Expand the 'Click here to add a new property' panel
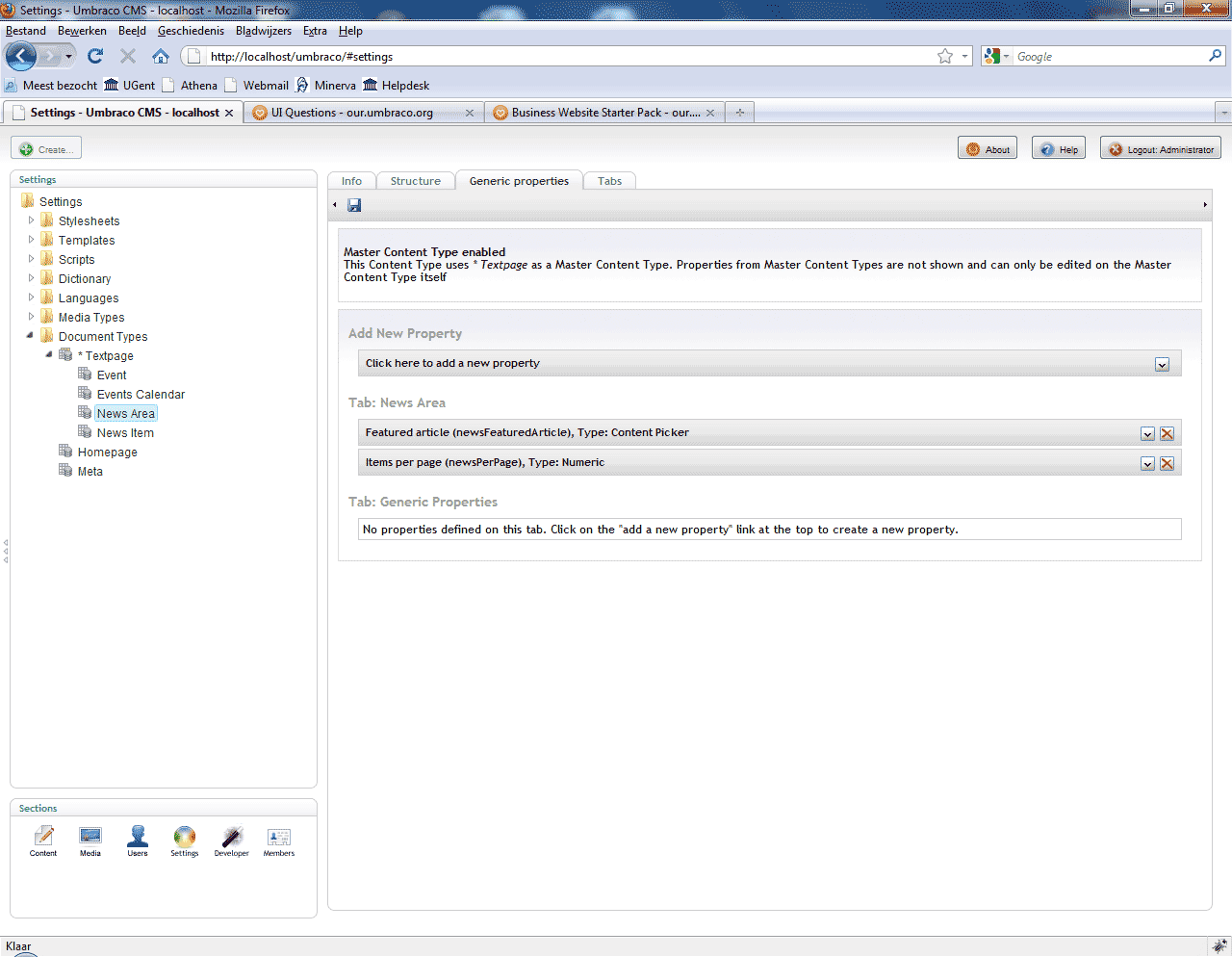Image resolution: width=1232 pixels, height=957 pixels. coord(1162,365)
